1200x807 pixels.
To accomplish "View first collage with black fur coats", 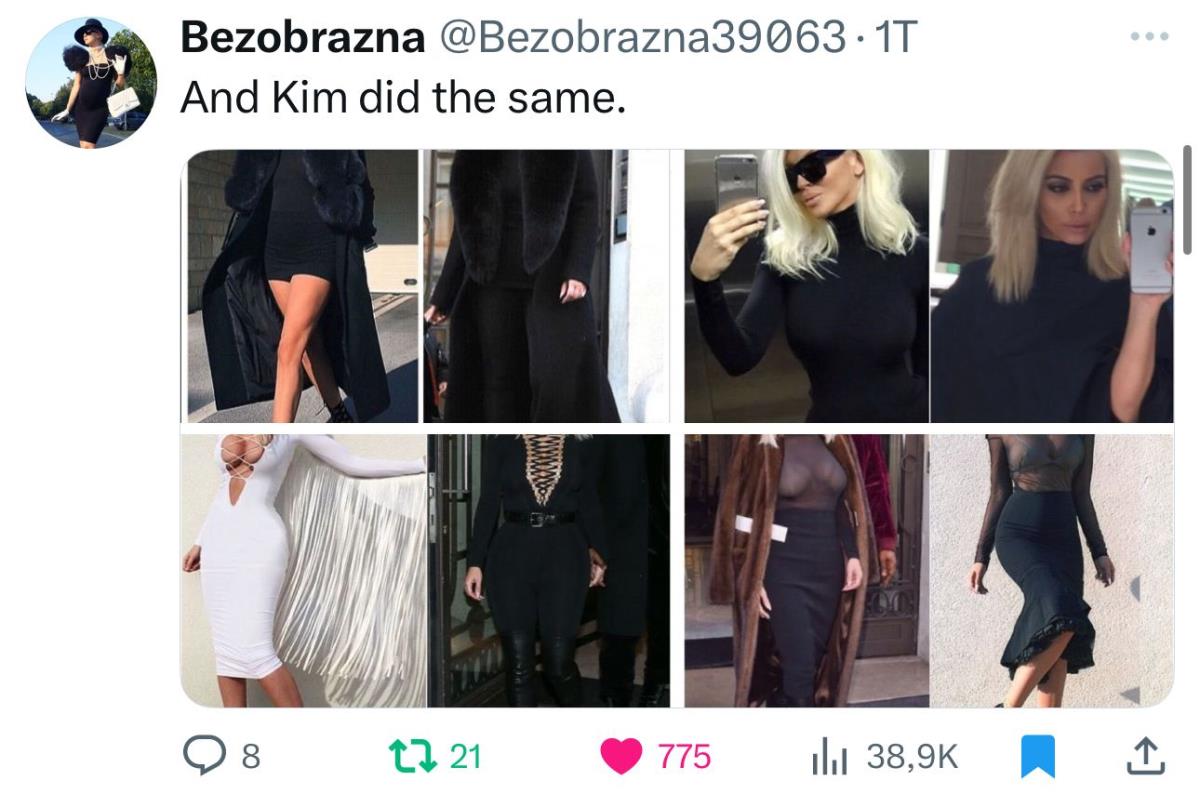I will [x=427, y=286].
